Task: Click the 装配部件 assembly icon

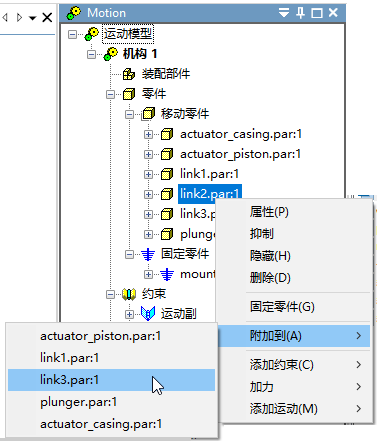Action: 129,74
